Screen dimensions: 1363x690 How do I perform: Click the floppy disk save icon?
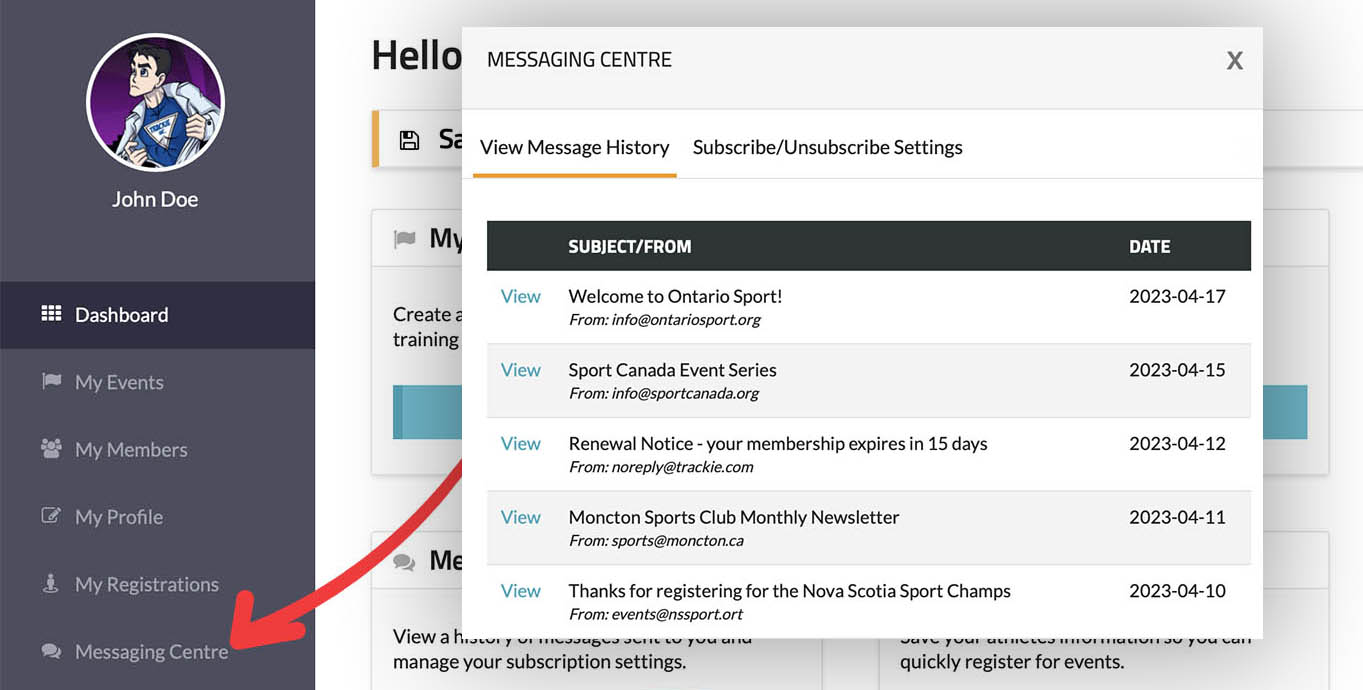(x=409, y=140)
